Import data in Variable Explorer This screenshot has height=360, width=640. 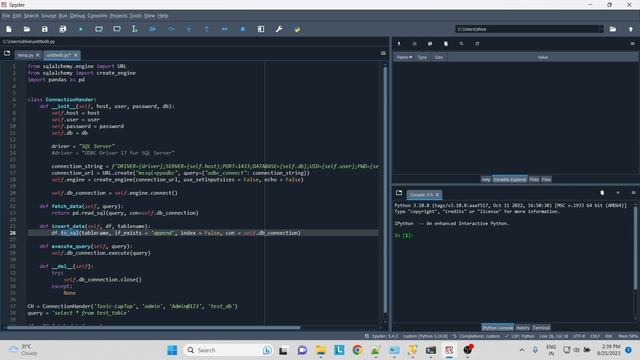point(399,44)
